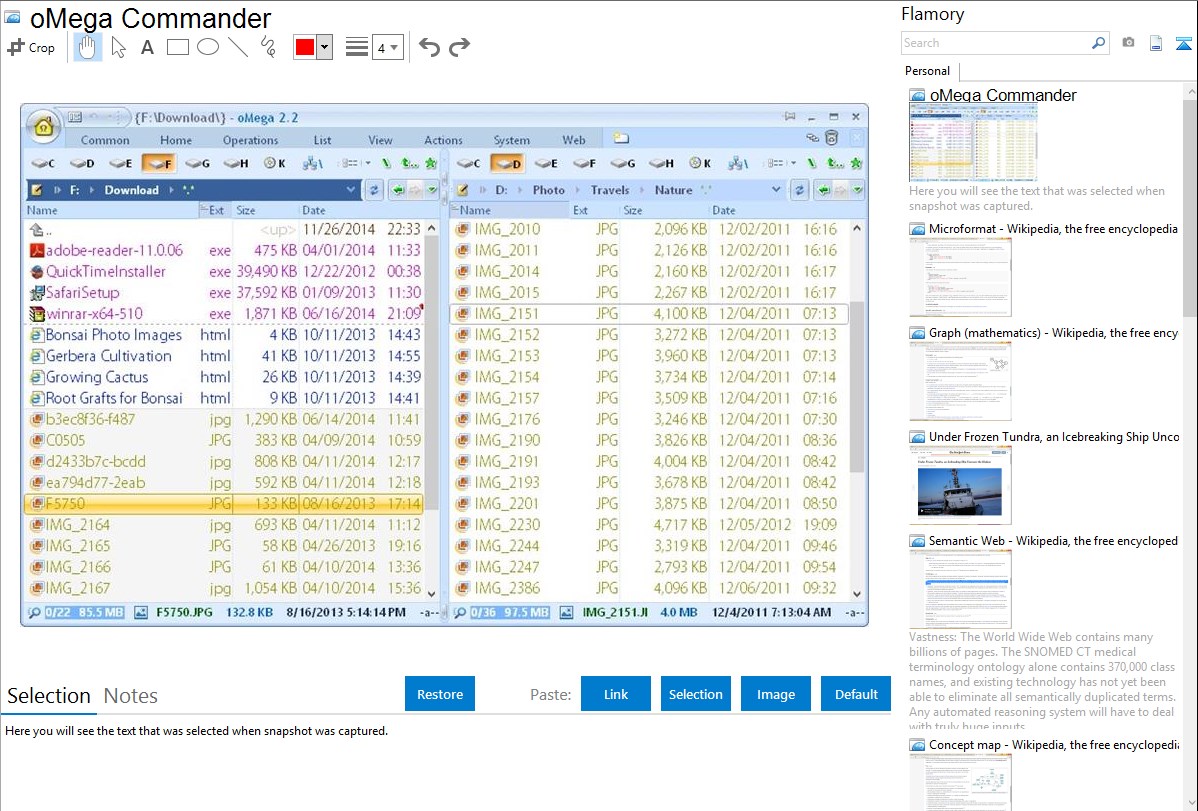The height and width of the screenshot is (811, 1198).
Task: Select drive G in the right panel
Action: point(623,163)
